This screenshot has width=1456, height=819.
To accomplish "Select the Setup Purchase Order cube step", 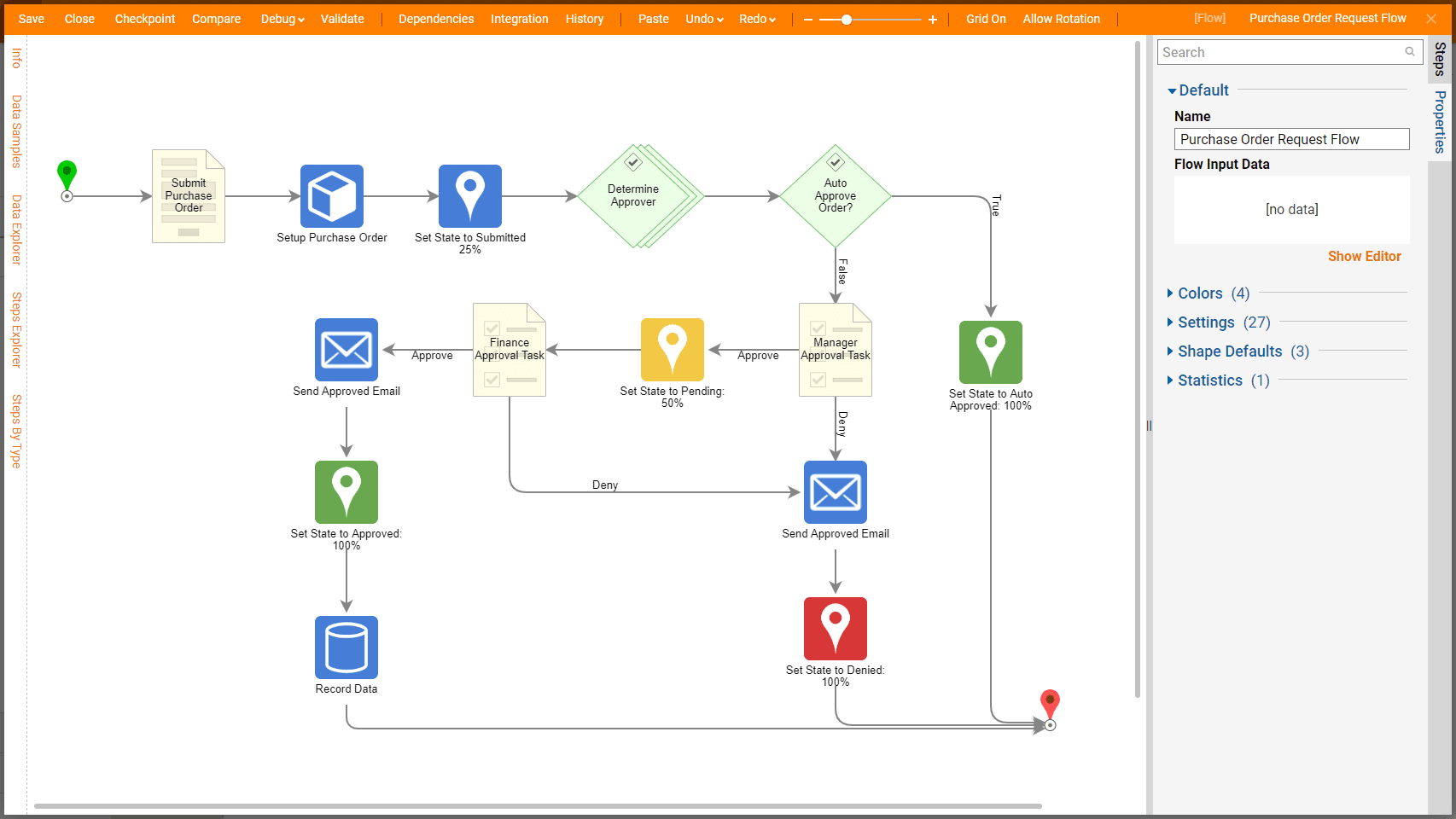I will pos(332,196).
